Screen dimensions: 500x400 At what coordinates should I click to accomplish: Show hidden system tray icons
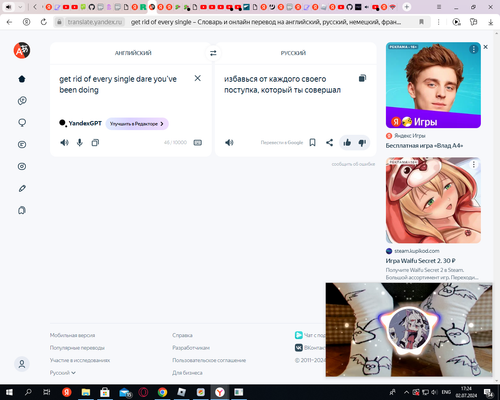(406, 392)
